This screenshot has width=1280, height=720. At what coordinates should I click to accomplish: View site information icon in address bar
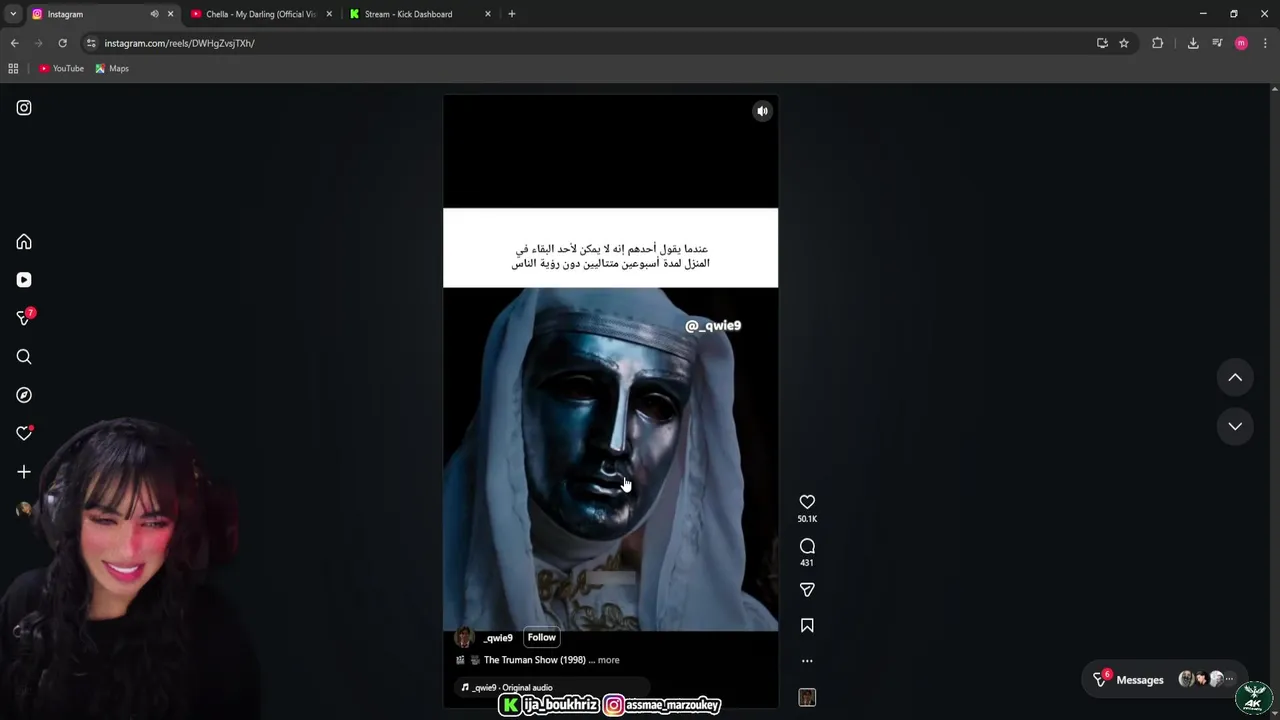point(91,43)
